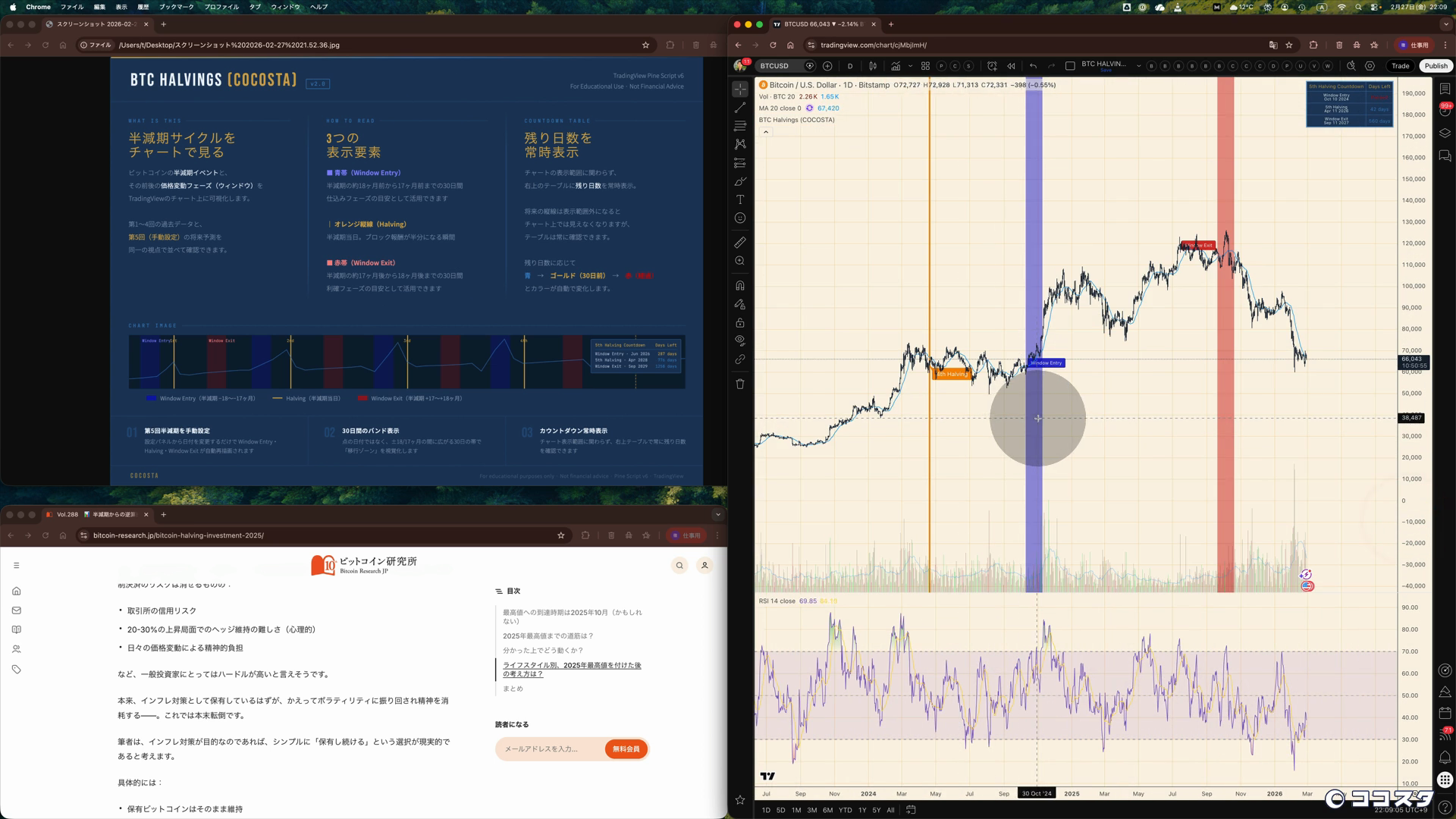Select the ruler measure tool
The height and width of the screenshot is (819, 1456).
[740, 243]
